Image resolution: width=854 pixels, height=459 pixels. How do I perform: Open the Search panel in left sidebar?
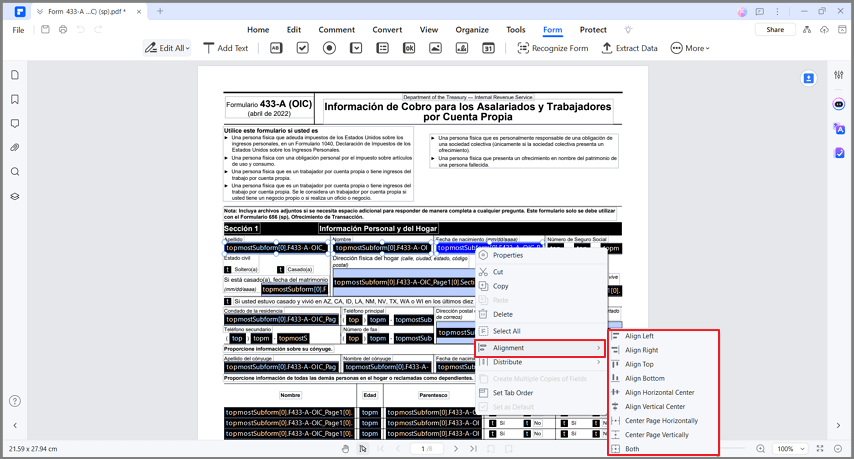(15, 172)
